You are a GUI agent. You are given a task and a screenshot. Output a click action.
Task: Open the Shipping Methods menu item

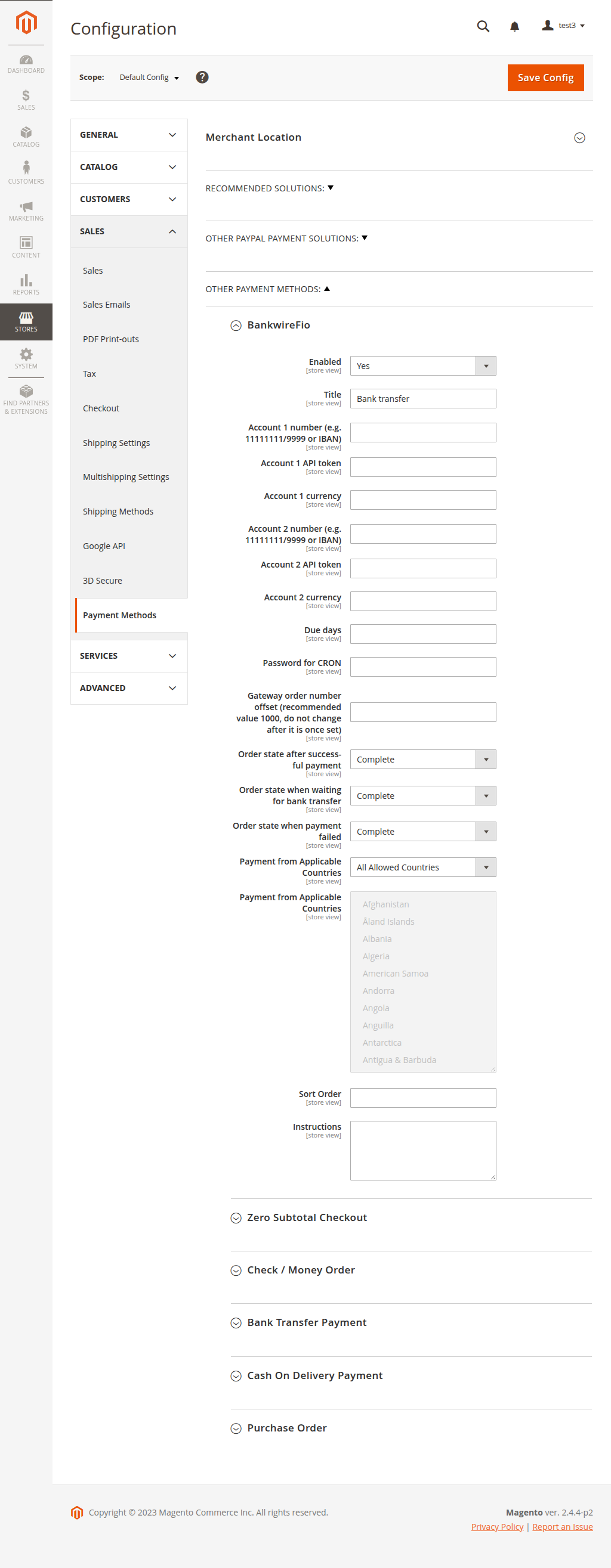(x=118, y=512)
